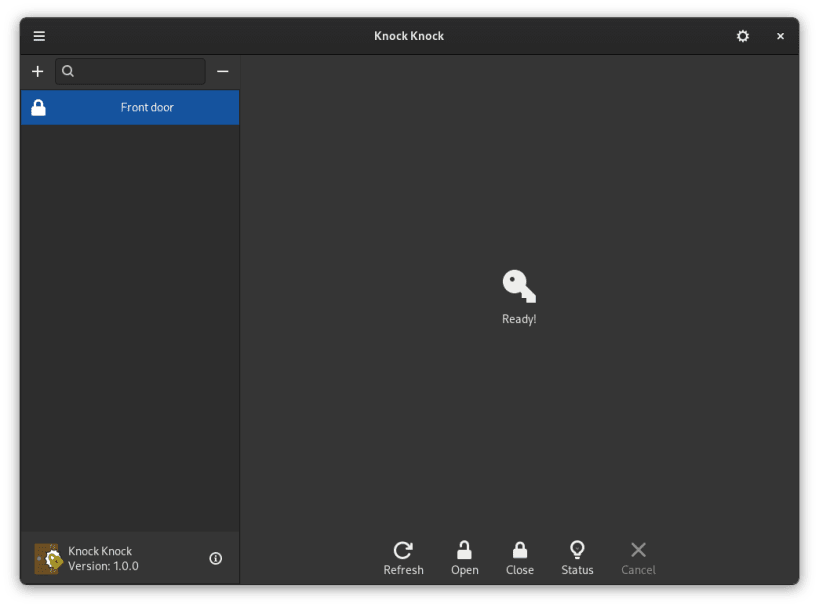Click the key icon above Ready!
Image resolution: width=819 pixels, height=607 pixels.
point(519,286)
